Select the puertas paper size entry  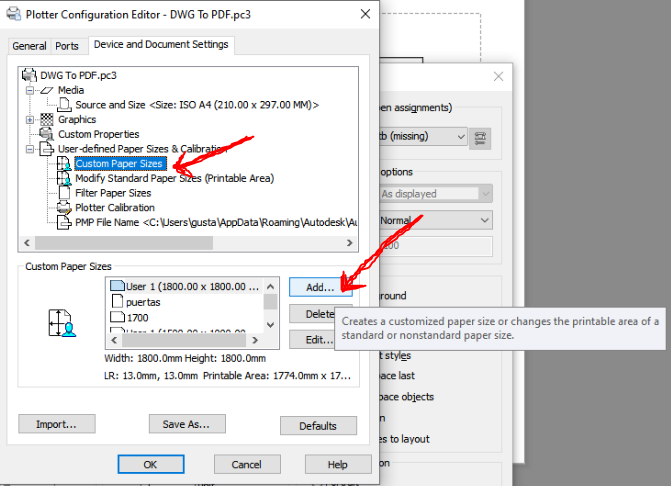pyautogui.click(x=143, y=302)
